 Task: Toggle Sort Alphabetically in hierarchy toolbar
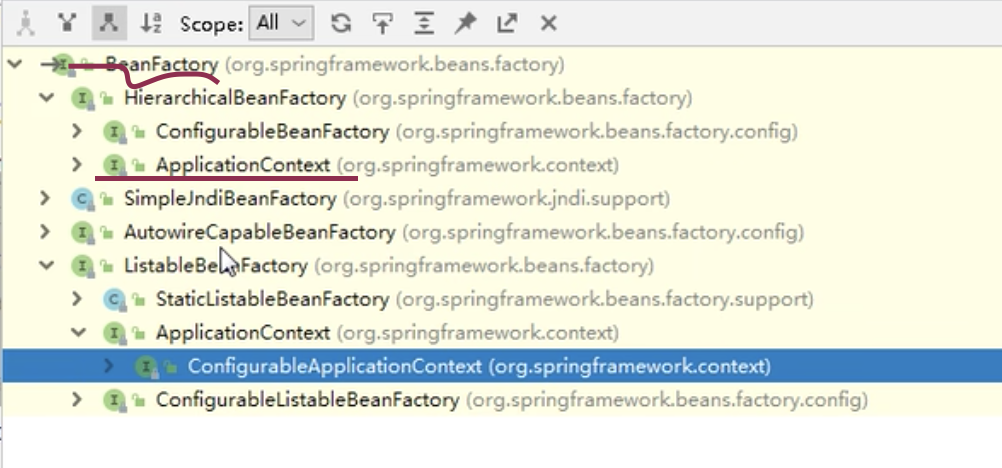(x=151, y=24)
